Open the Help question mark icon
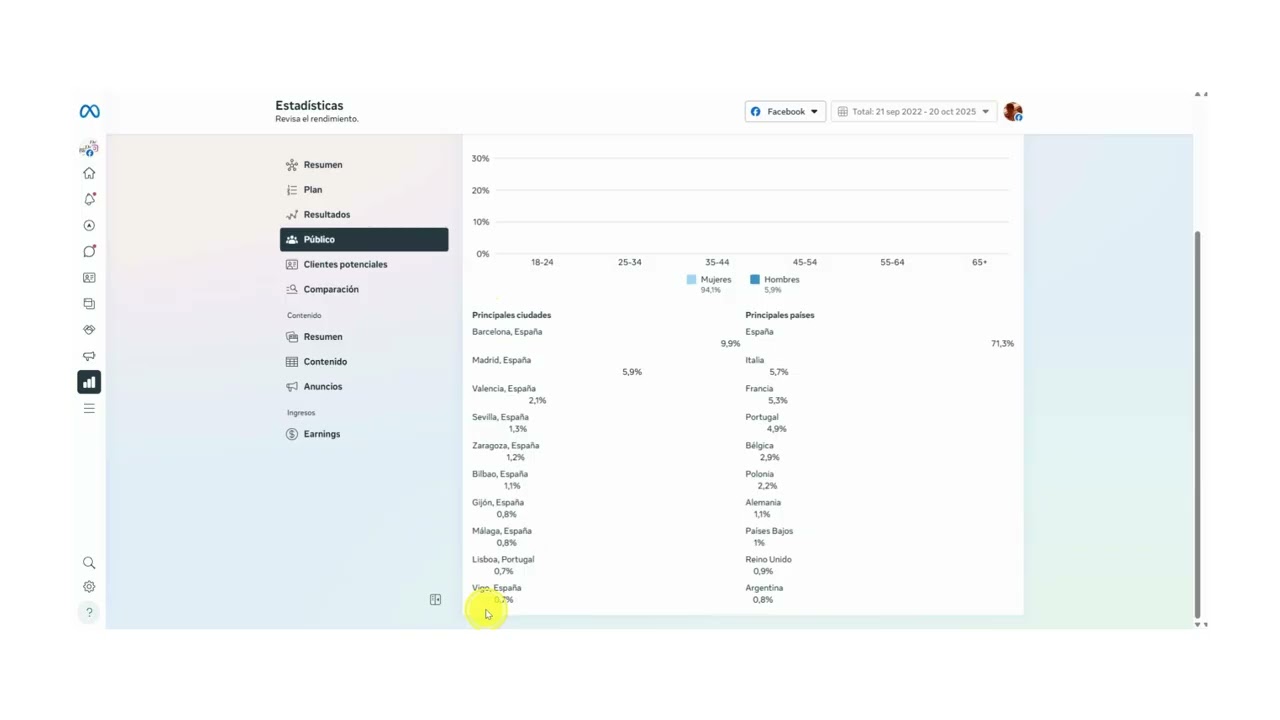The image size is (1280, 720). click(x=89, y=613)
